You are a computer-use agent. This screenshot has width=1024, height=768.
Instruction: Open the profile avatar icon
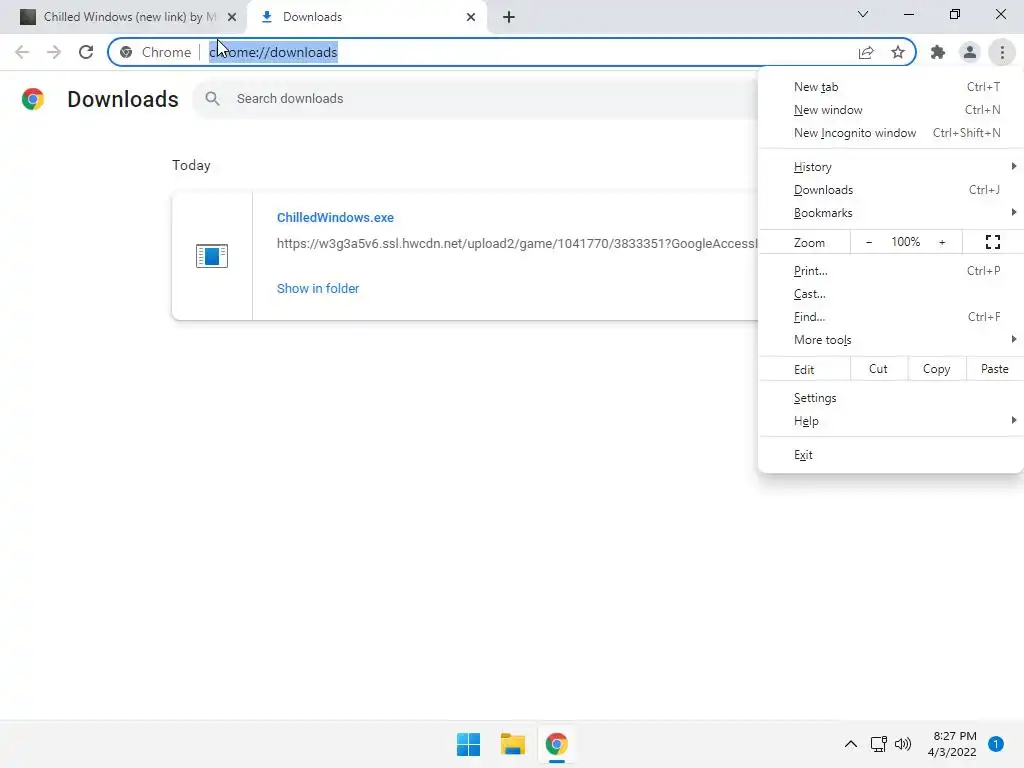pos(970,52)
